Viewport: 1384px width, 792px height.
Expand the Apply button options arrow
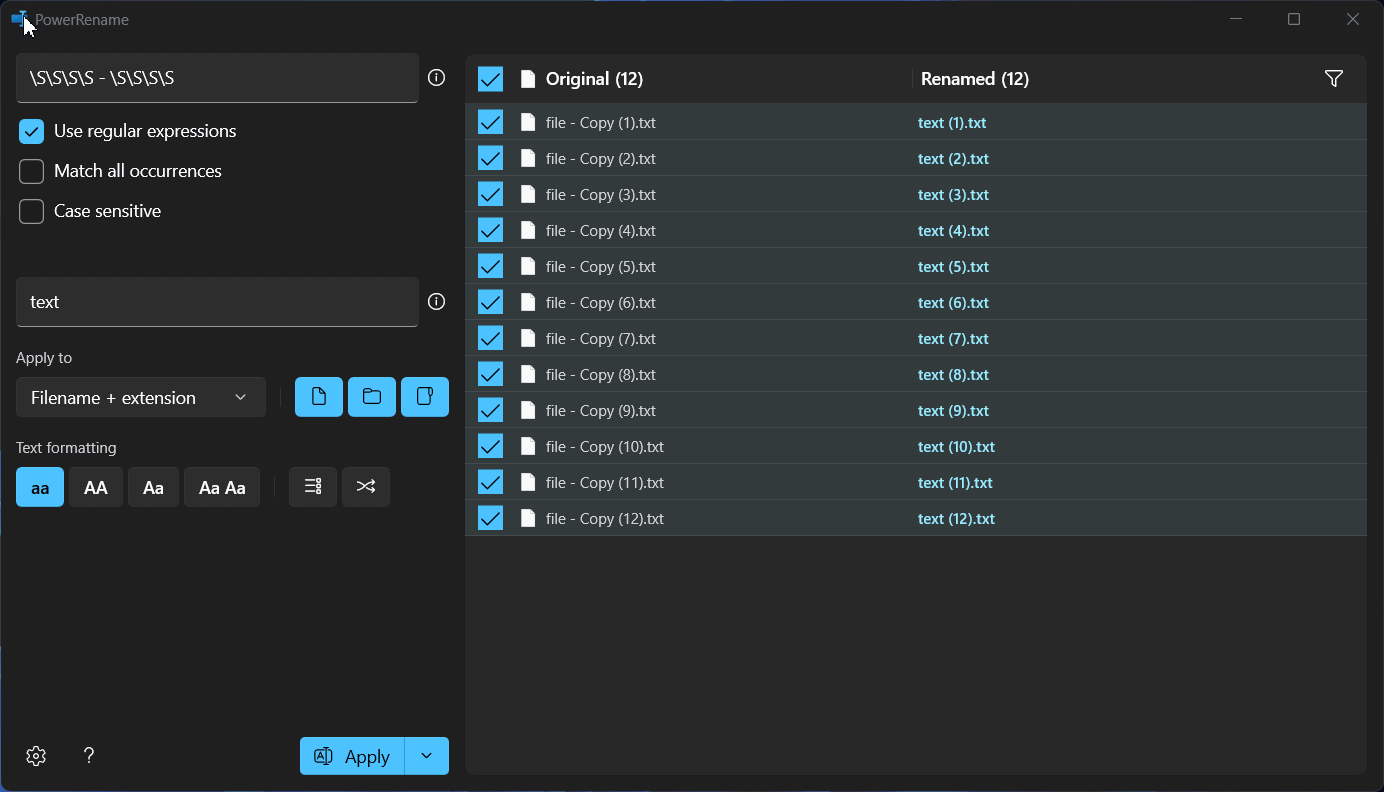coord(427,756)
